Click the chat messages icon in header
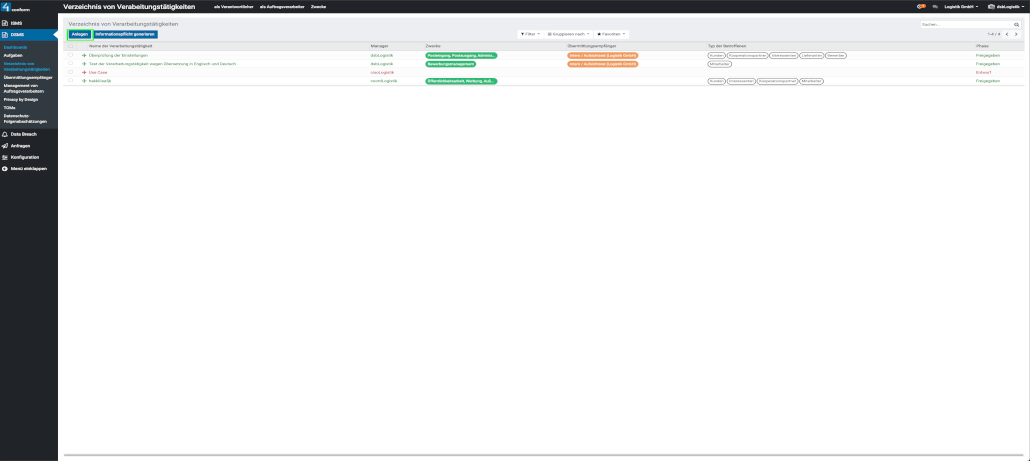Image resolution: width=1030 pixels, height=461 pixels. click(x=934, y=6)
